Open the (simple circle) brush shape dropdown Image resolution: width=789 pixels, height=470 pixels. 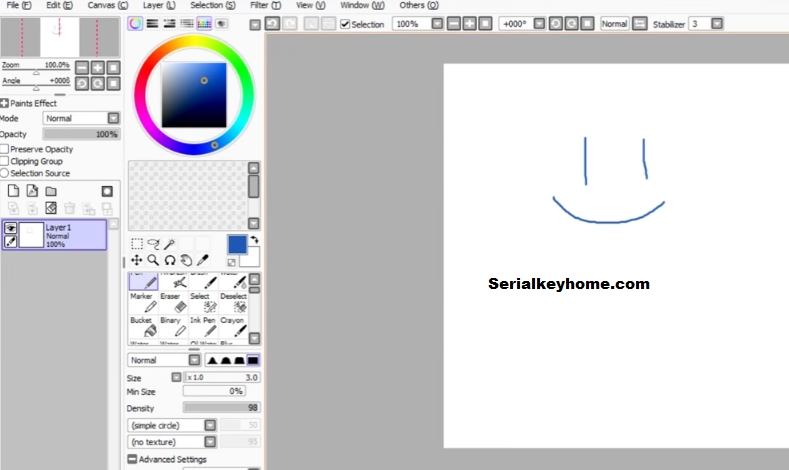pos(210,425)
